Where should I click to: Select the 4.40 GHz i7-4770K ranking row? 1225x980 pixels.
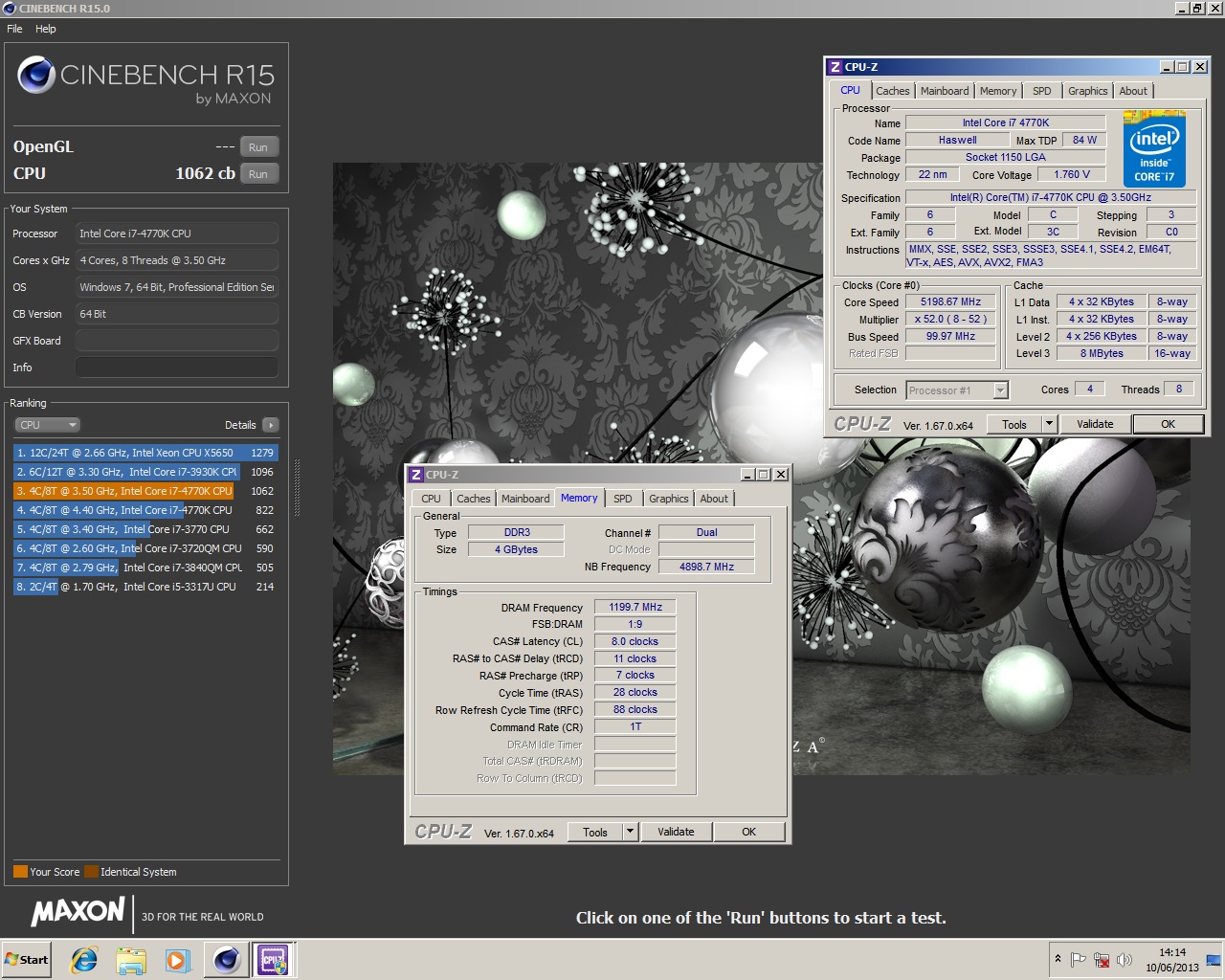coord(145,510)
